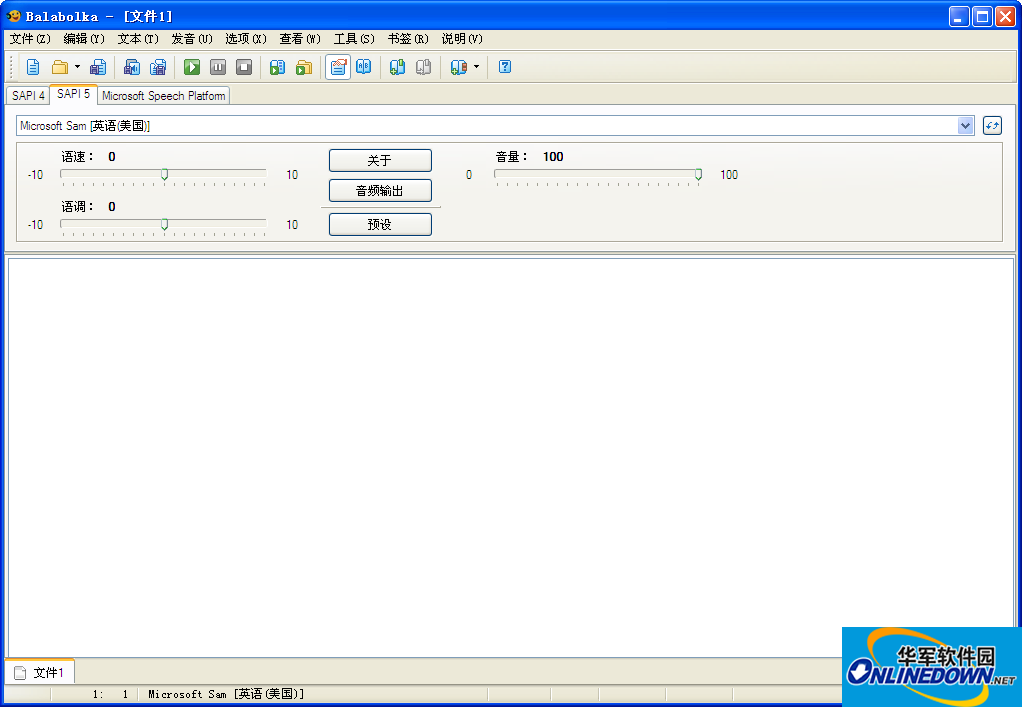Go to quick bookmark icon

pyautogui.click(x=424, y=67)
